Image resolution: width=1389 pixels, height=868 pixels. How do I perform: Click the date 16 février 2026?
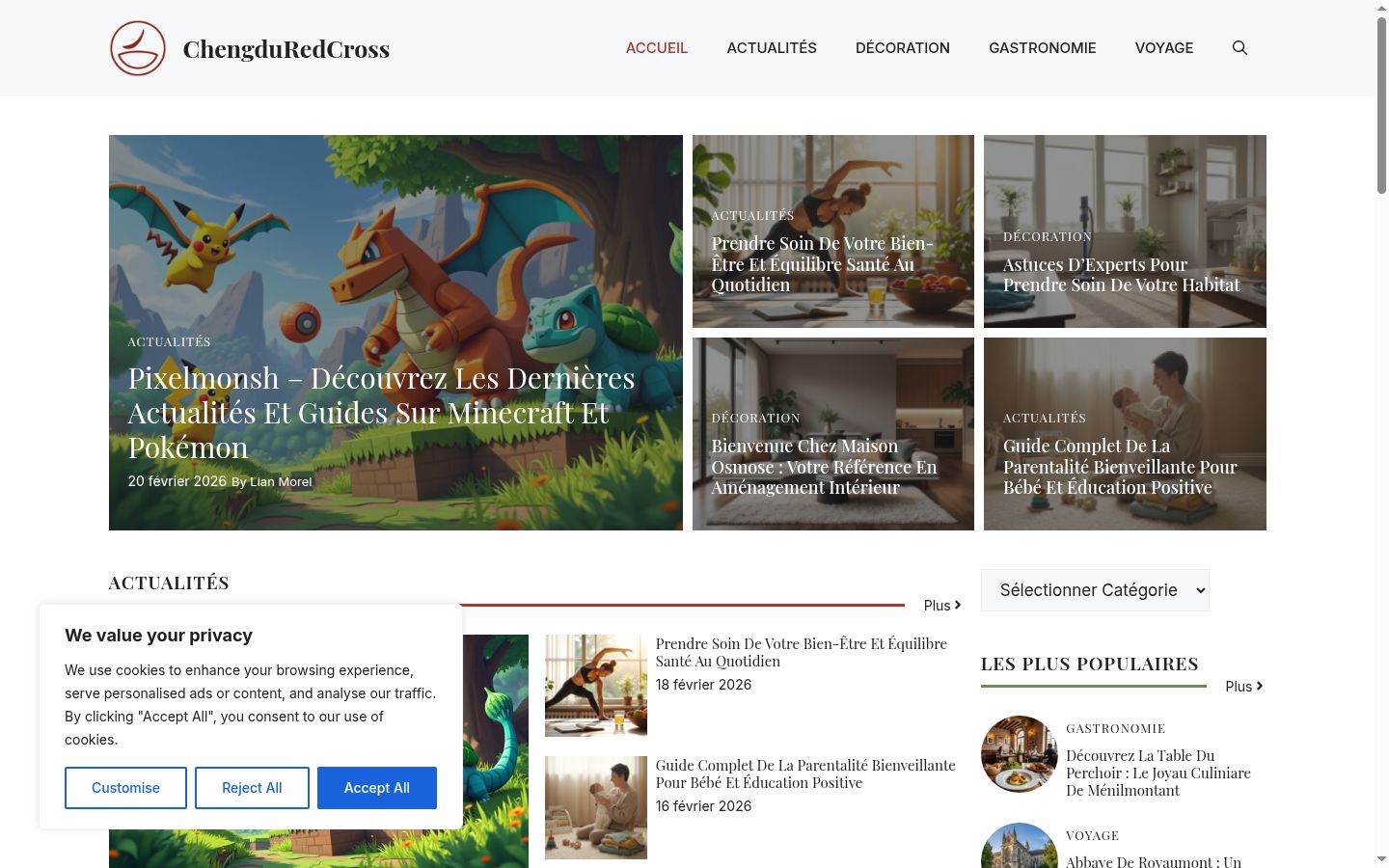tap(704, 806)
